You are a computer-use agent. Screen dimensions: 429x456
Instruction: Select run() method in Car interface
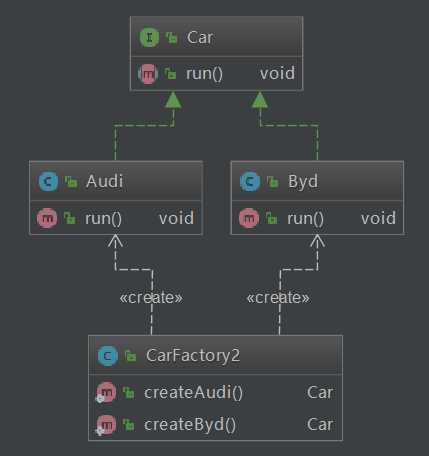[204, 74]
